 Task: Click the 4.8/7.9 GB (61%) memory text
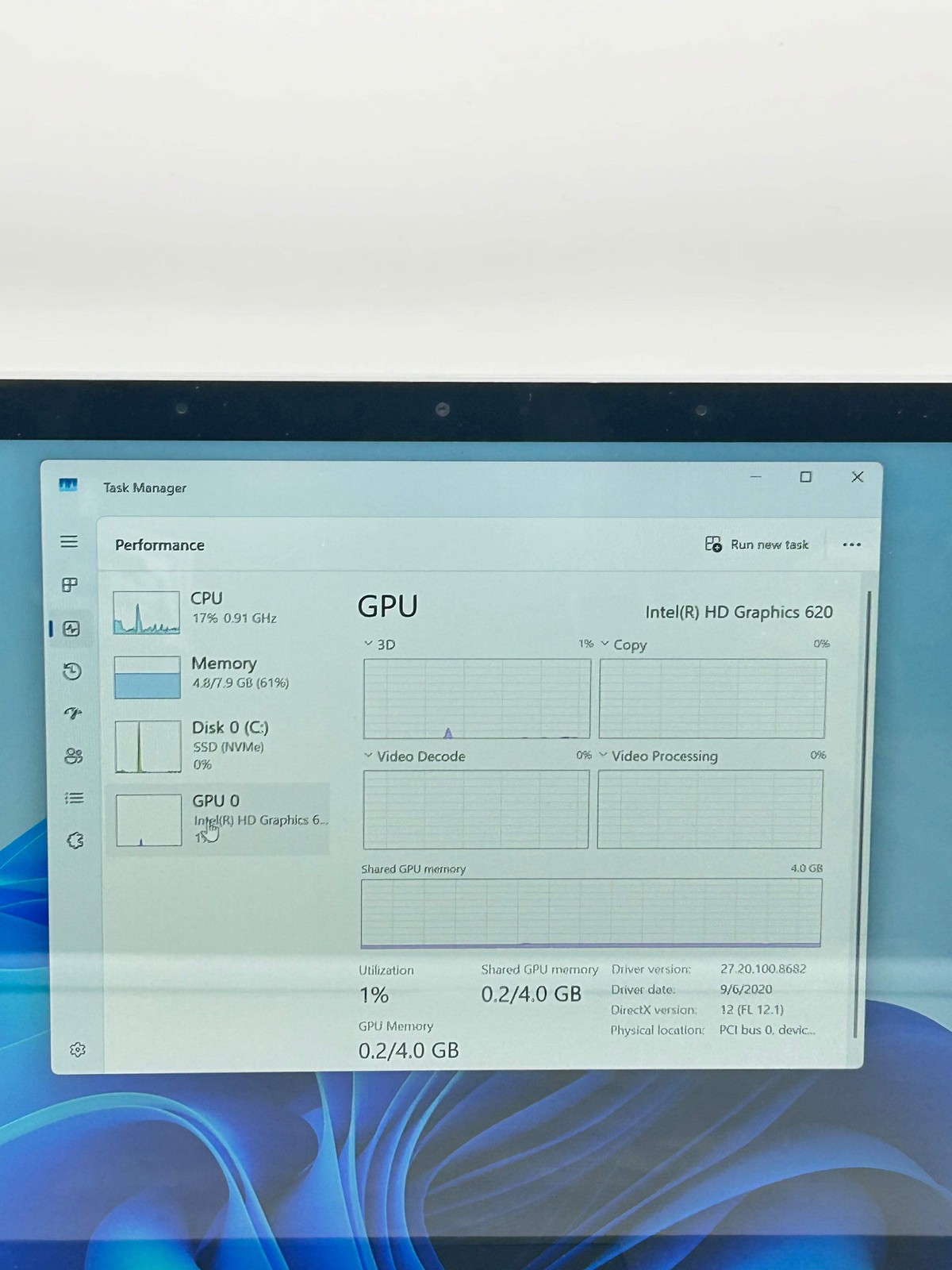point(240,683)
